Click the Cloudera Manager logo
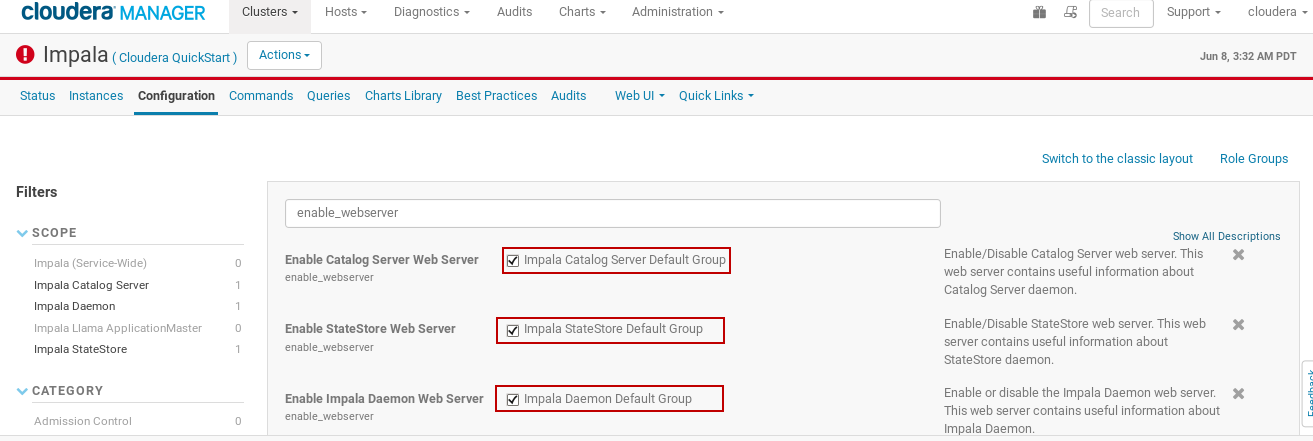Screen dimensions: 1313x441 point(112,12)
